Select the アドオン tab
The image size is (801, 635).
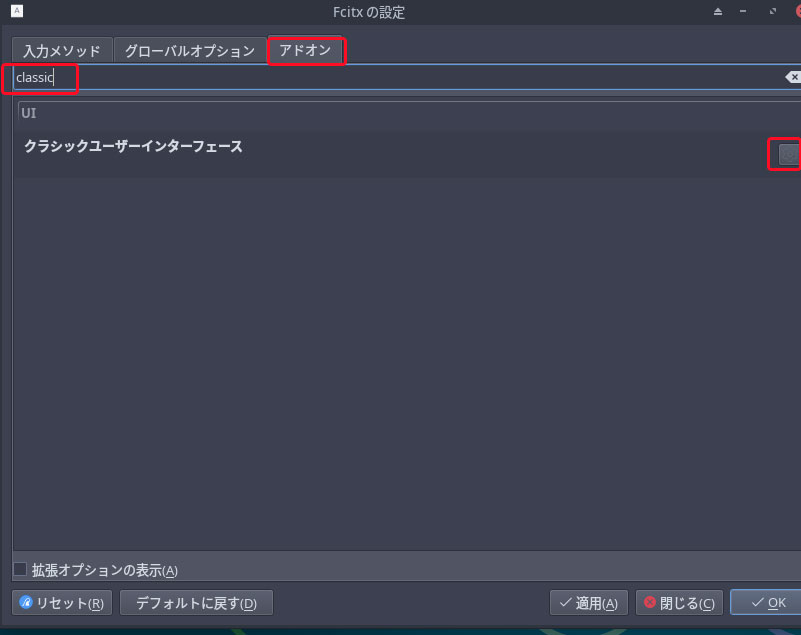pyautogui.click(x=305, y=50)
